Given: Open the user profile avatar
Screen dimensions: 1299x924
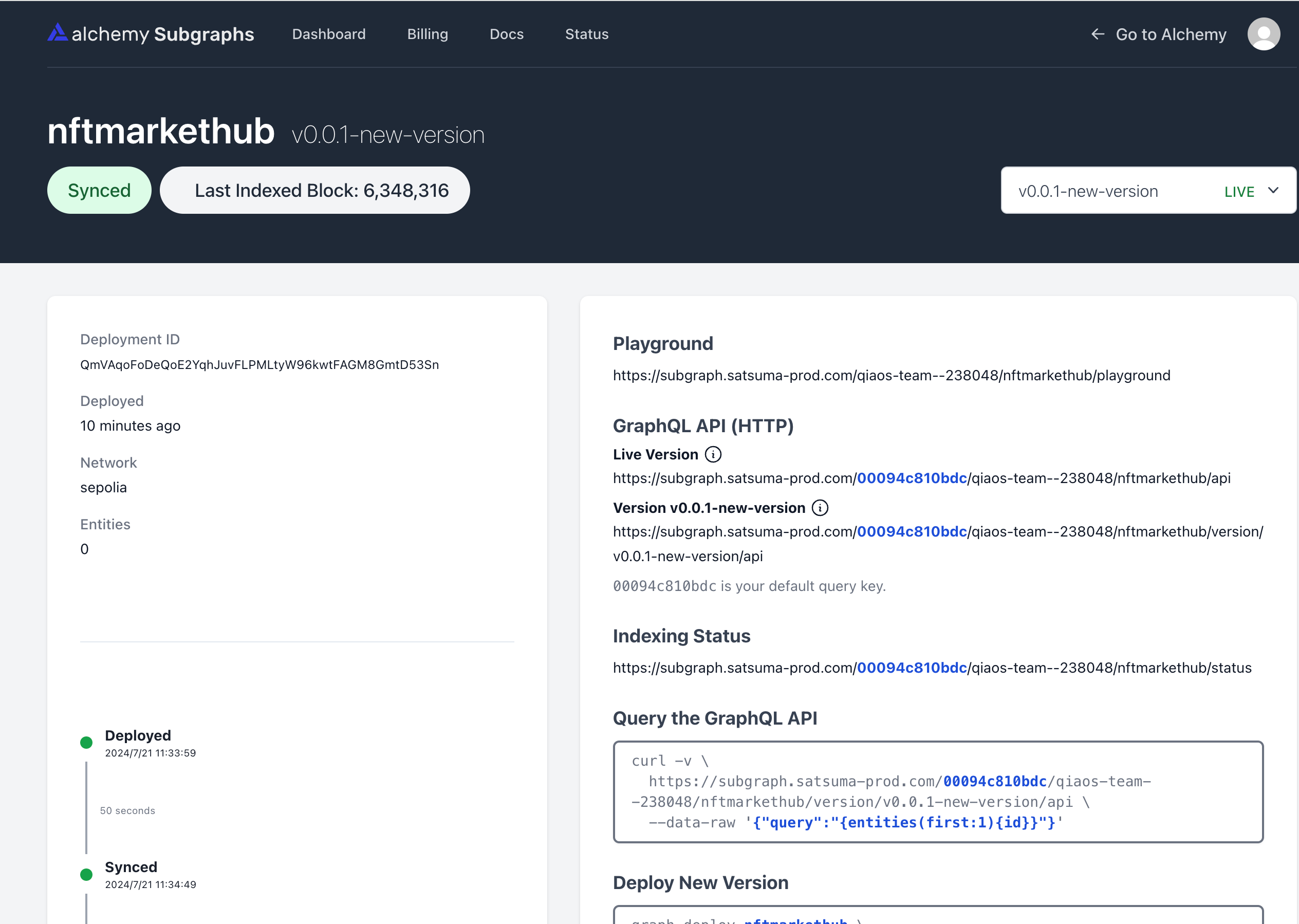Looking at the screenshot, I should coord(1264,34).
